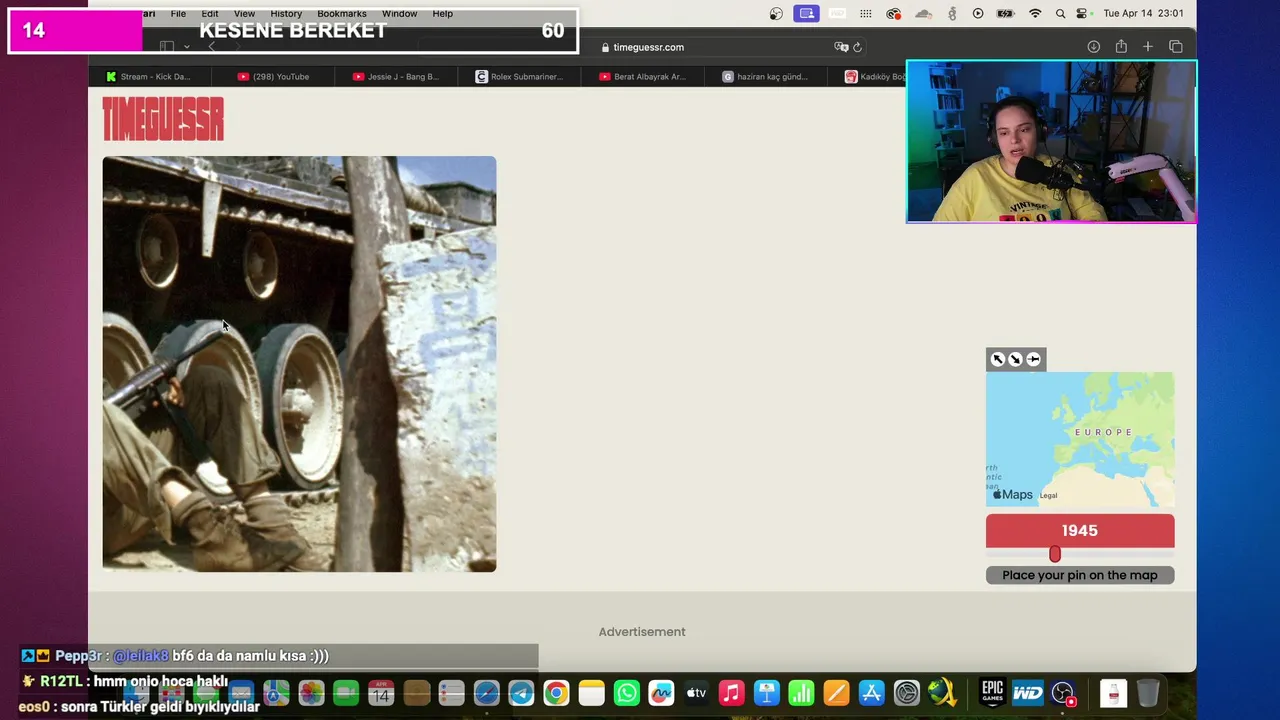This screenshot has height=720, width=1280.
Task: Open Trash in the Dock
Action: tap(1148, 693)
